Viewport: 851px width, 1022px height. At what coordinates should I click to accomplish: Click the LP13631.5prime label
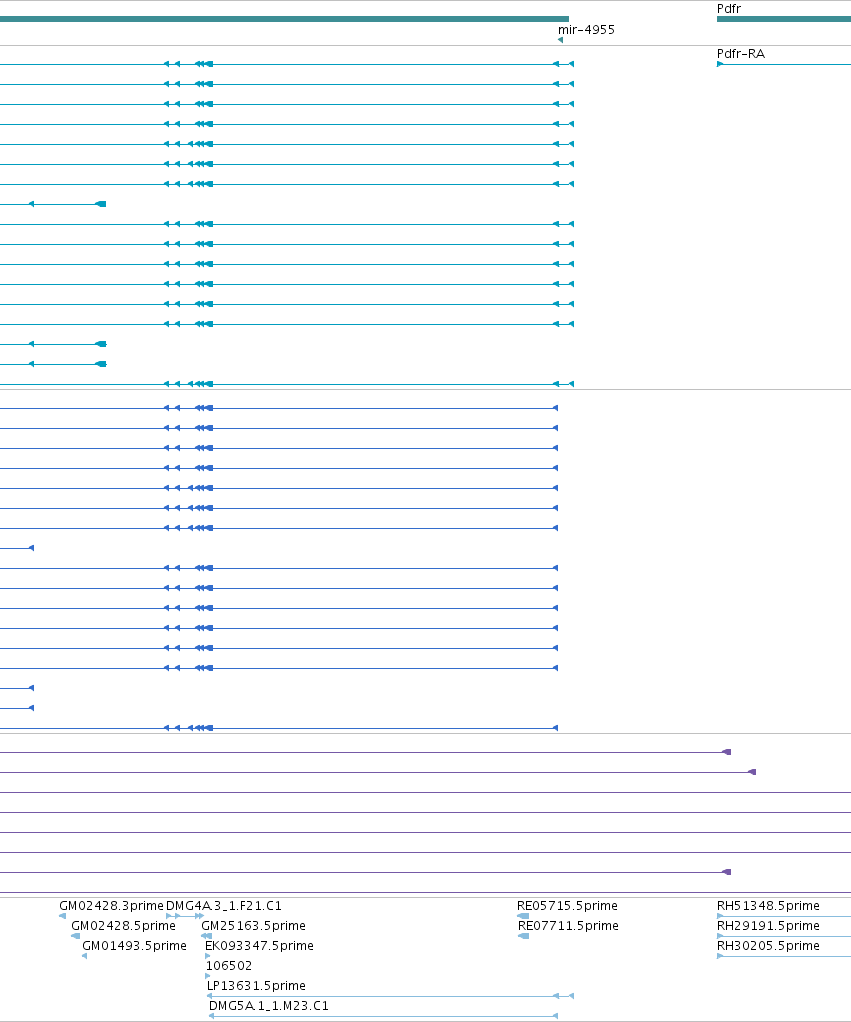point(256,986)
